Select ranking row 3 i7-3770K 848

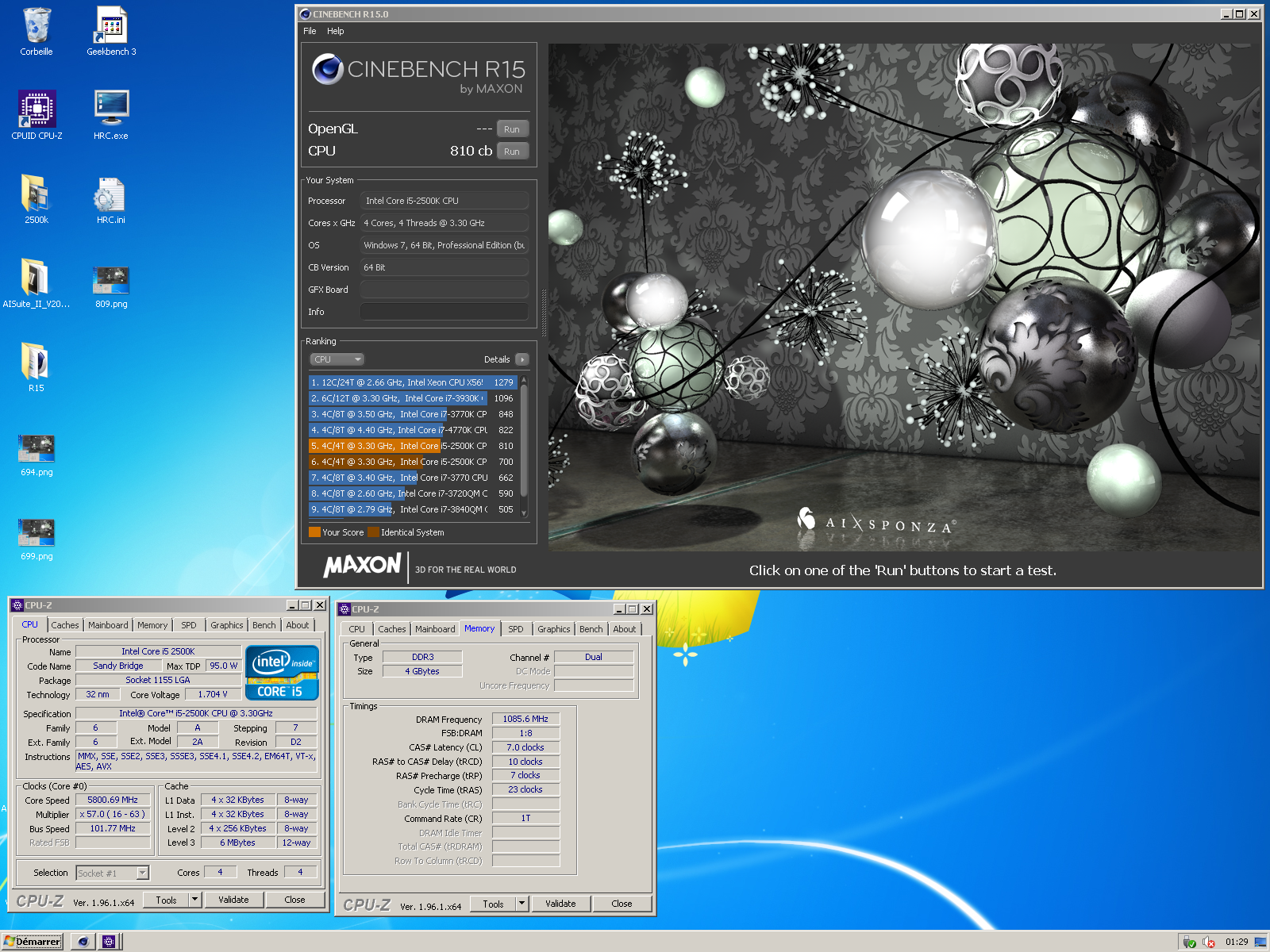point(413,414)
